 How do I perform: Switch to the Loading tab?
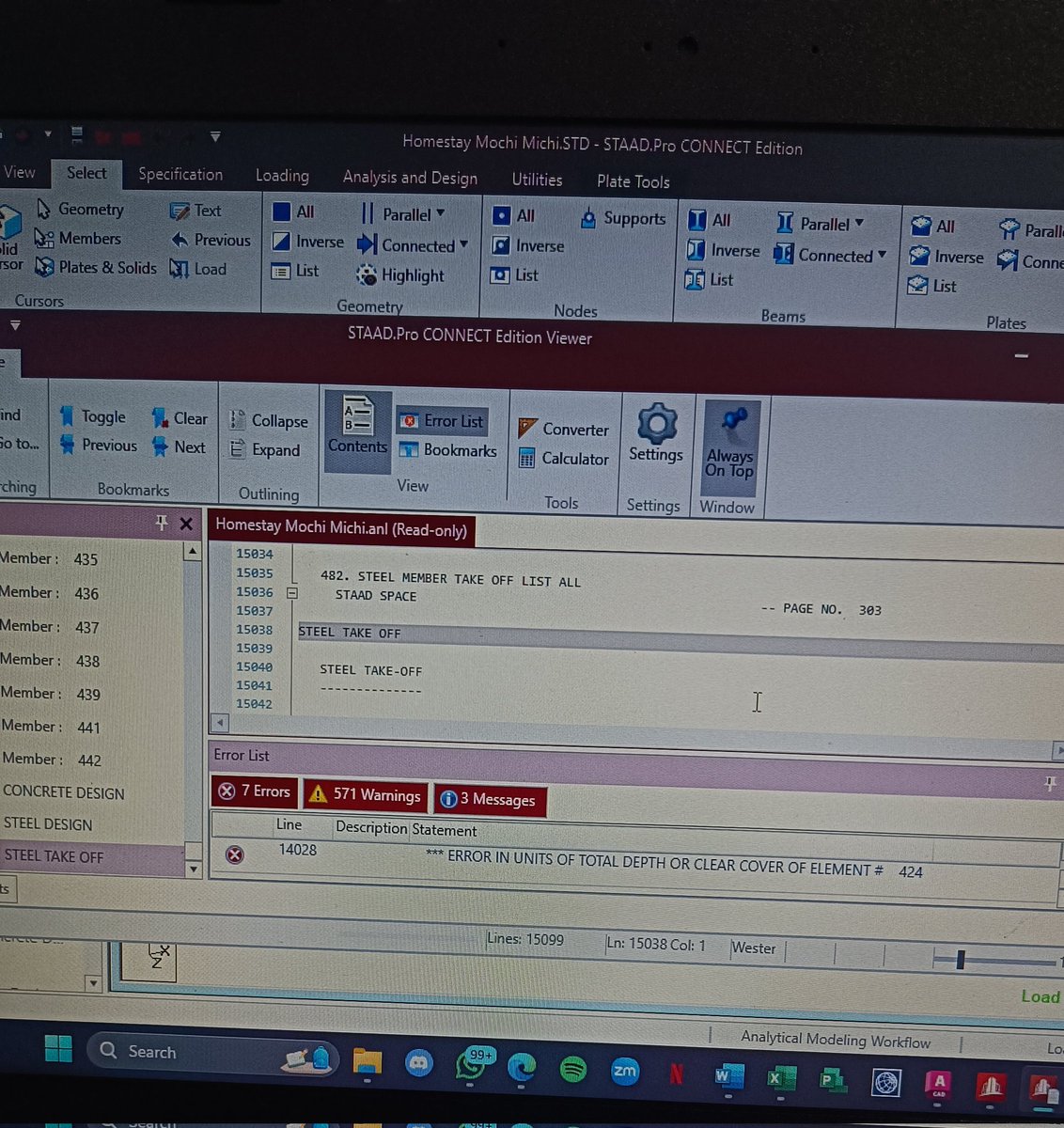282,176
